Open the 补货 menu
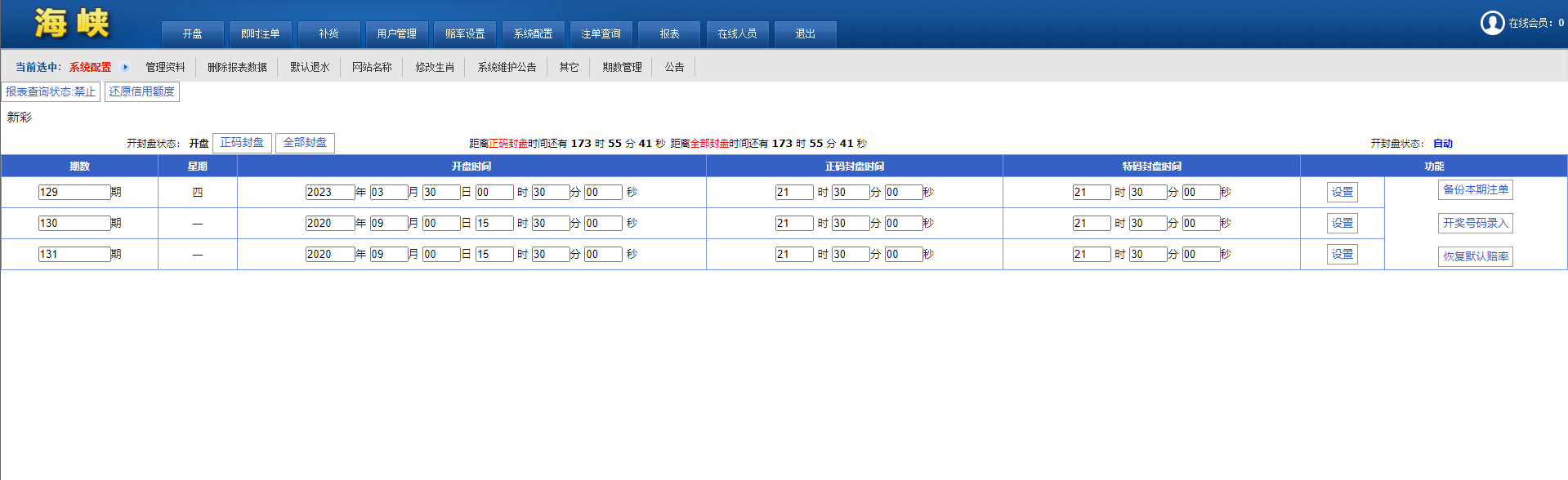1568x480 pixels. pos(328,34)
